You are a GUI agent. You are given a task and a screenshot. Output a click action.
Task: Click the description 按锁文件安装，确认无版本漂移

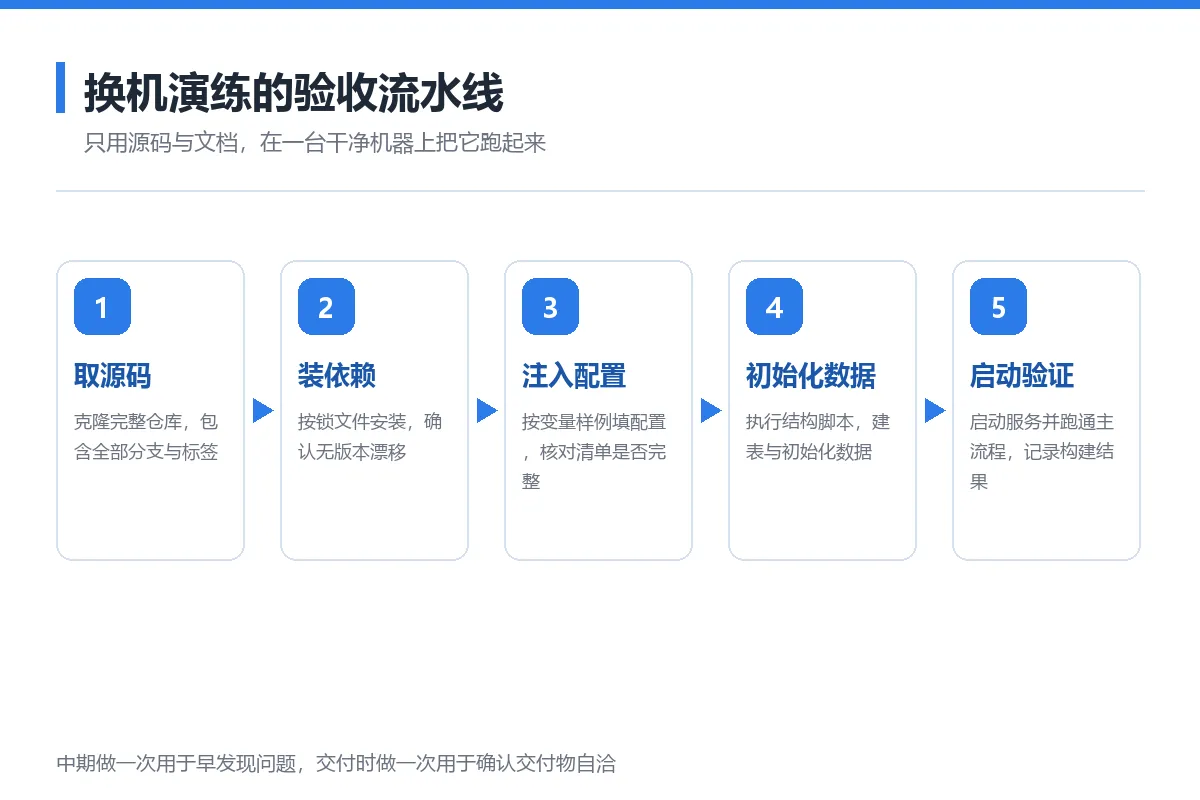(370, 437)
